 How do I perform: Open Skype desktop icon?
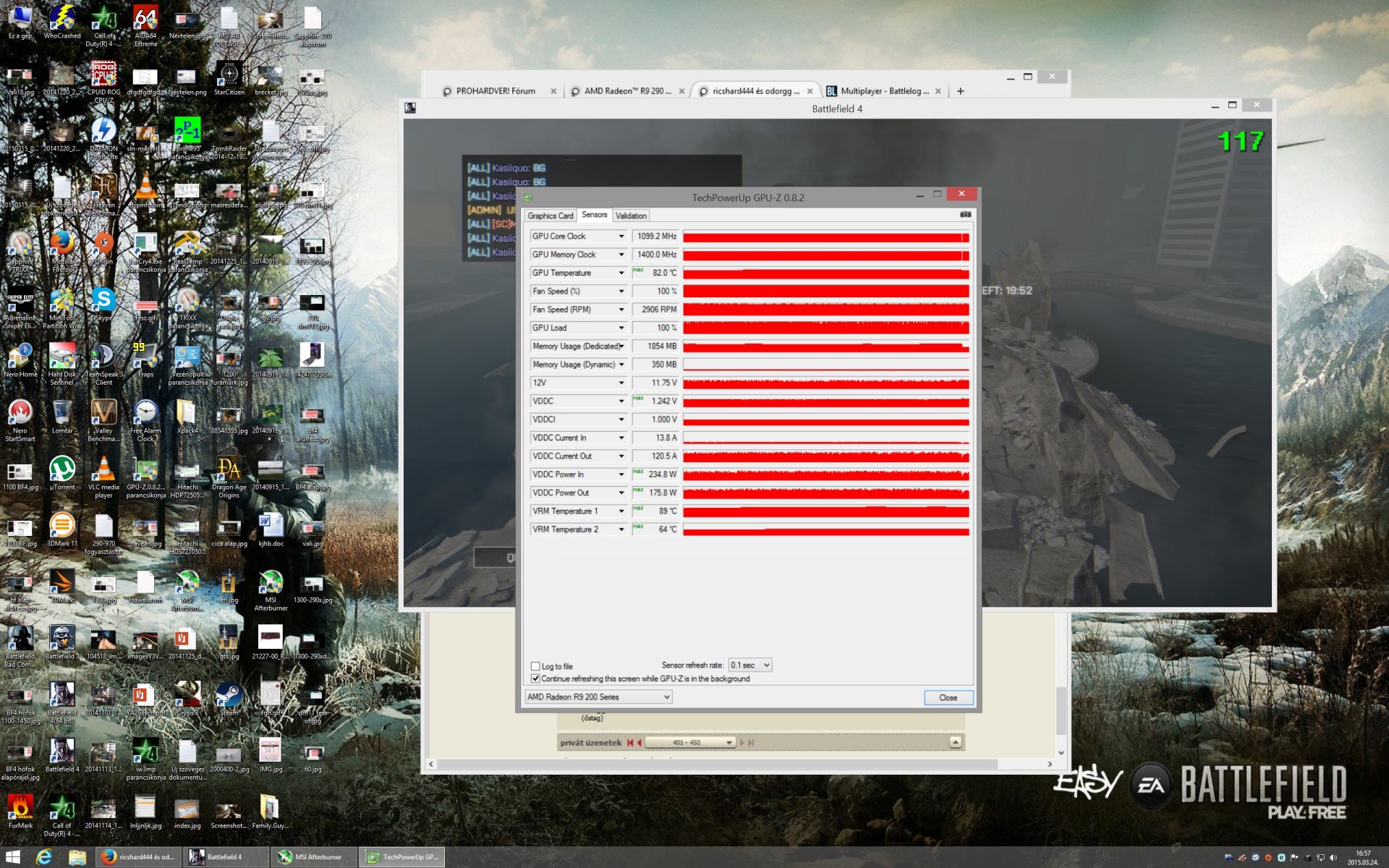[x=103, y=304]
